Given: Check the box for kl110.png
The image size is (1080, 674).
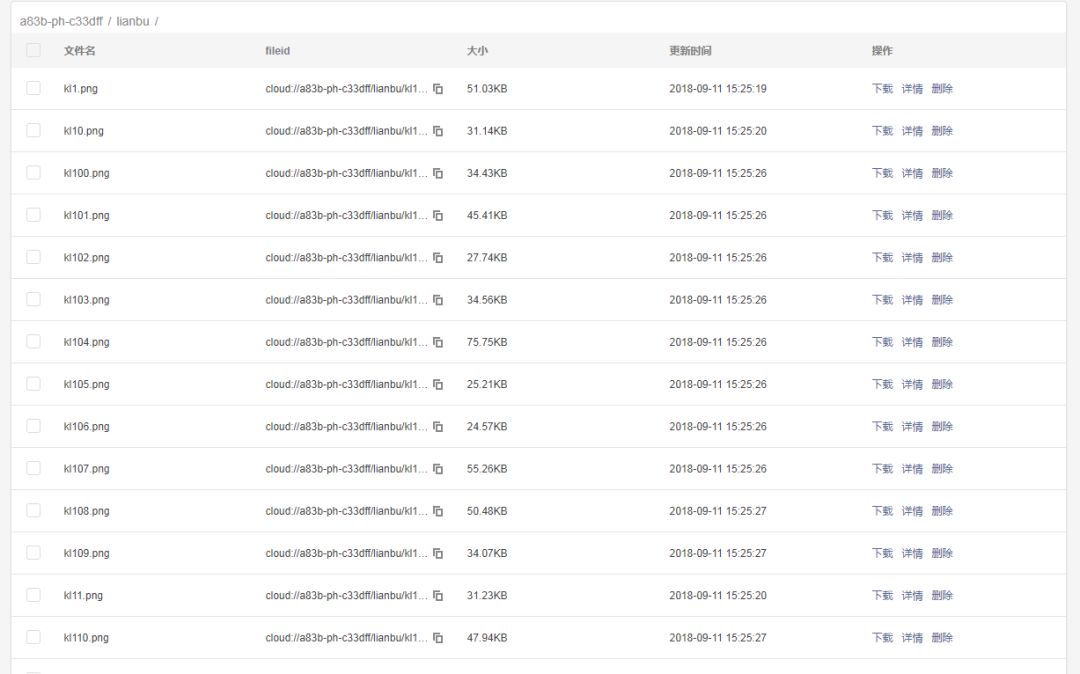Looking at the screenshot, I should tap(33, 638).
